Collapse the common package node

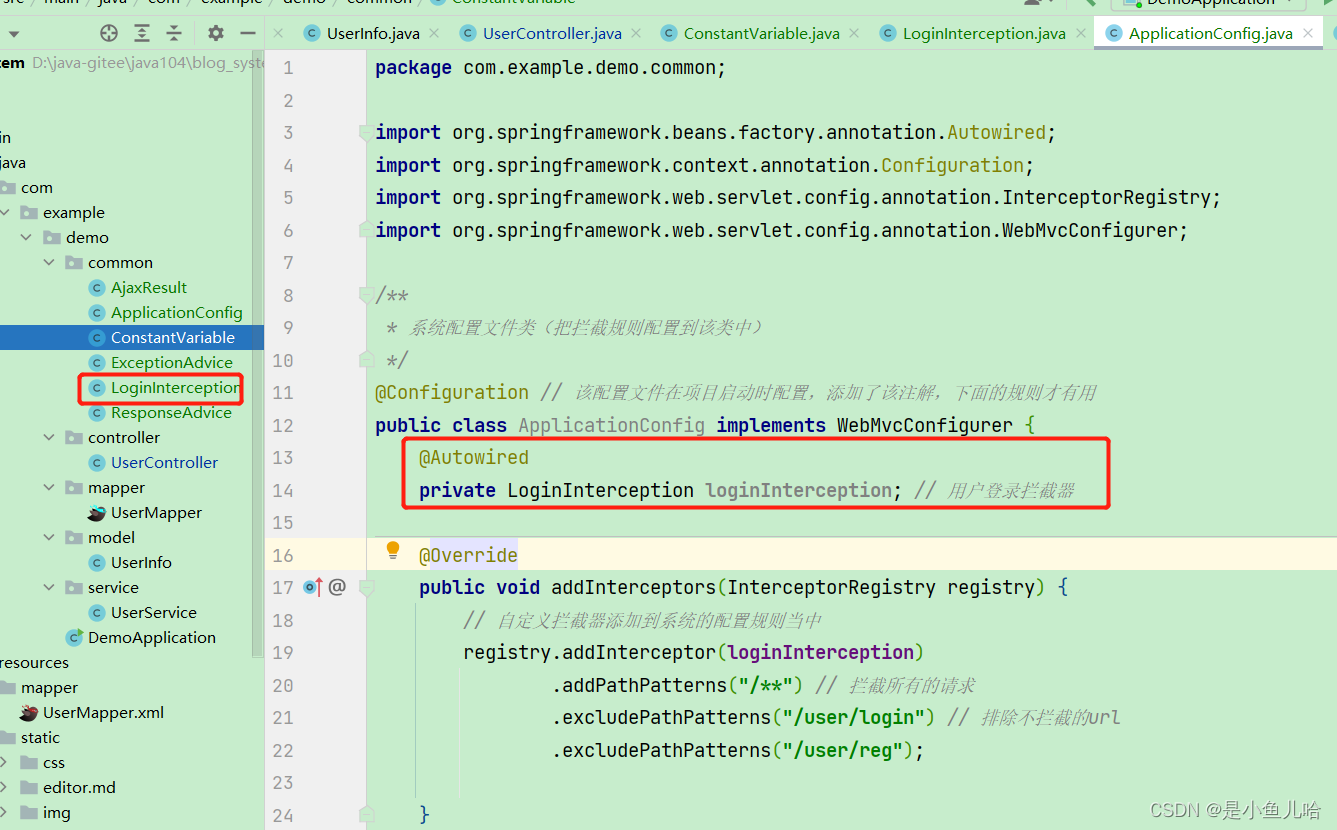pos(50,262)
